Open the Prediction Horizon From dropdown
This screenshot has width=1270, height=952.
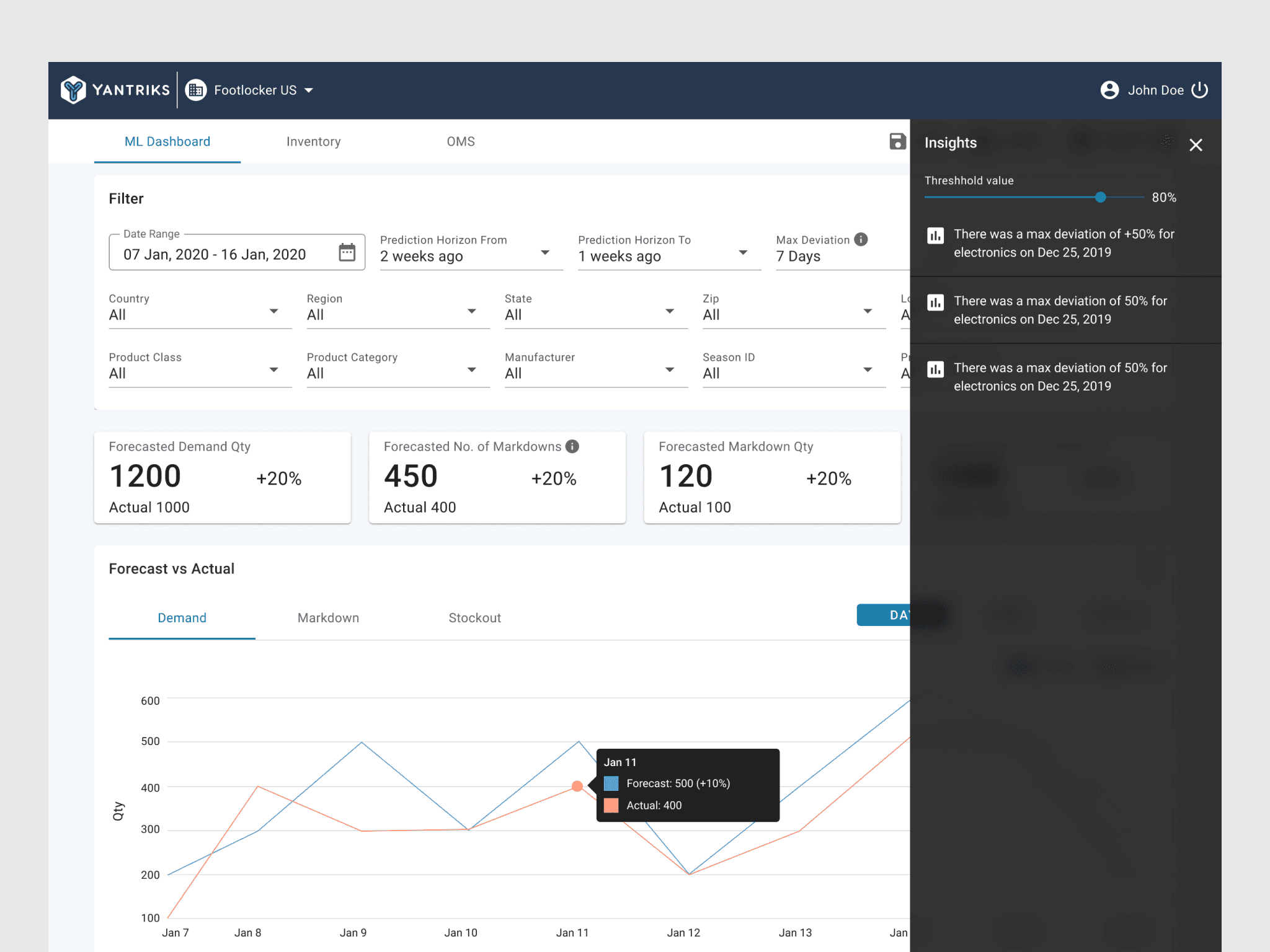tap(544, 253)
